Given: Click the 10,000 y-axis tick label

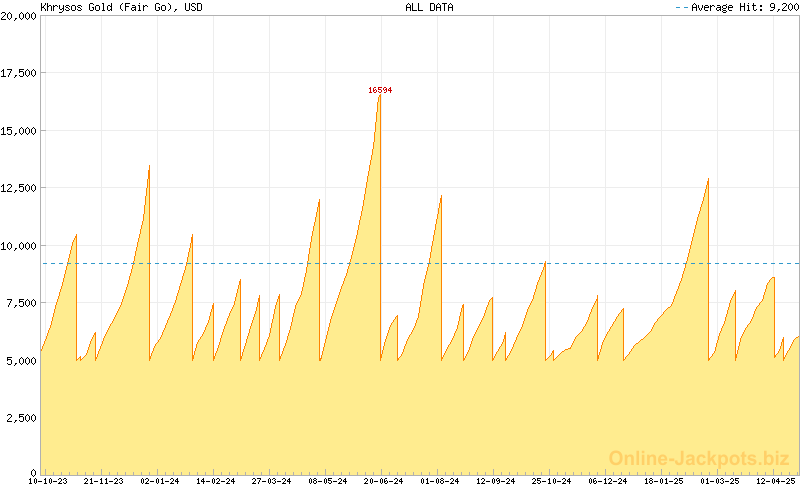Looking at the screenshot, I should coord(19,245).
